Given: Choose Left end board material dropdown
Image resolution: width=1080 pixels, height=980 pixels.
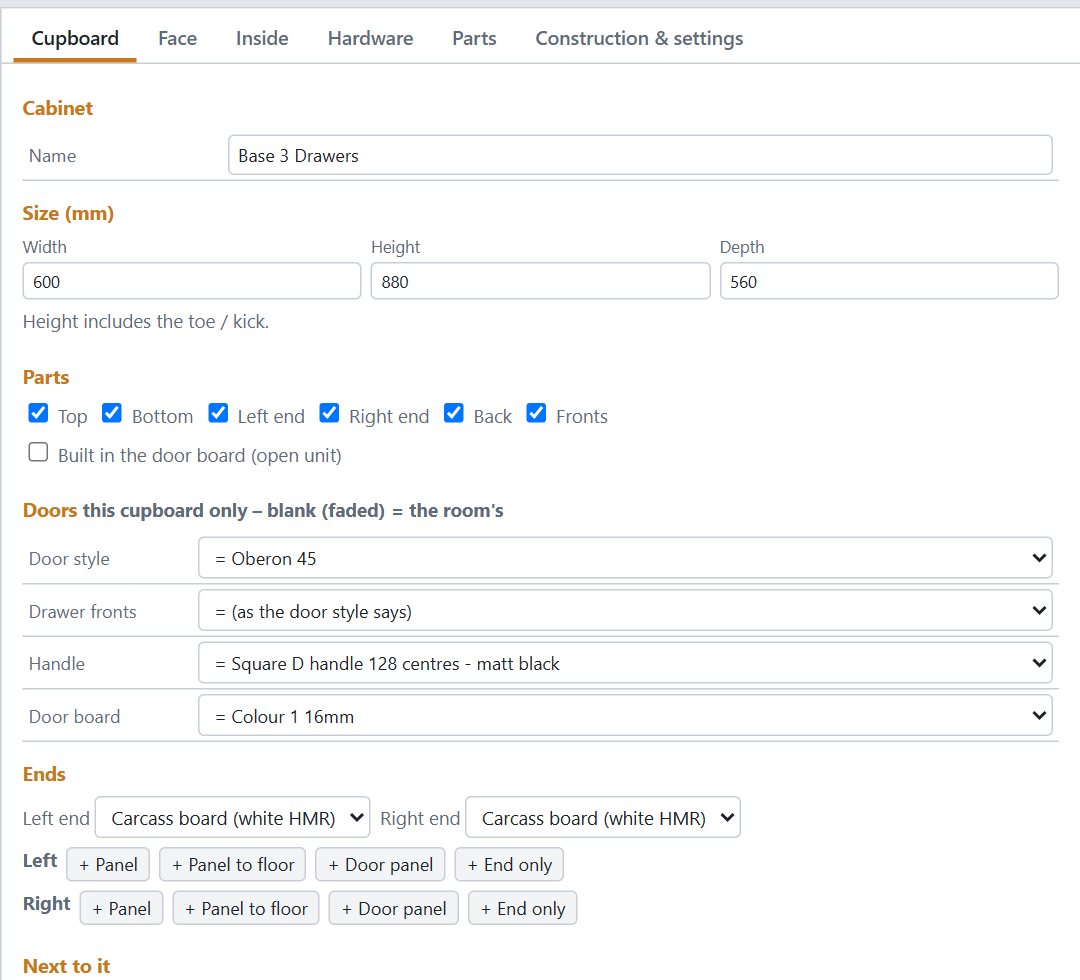Looking at the screenshot, I should [x=232, y=817].
